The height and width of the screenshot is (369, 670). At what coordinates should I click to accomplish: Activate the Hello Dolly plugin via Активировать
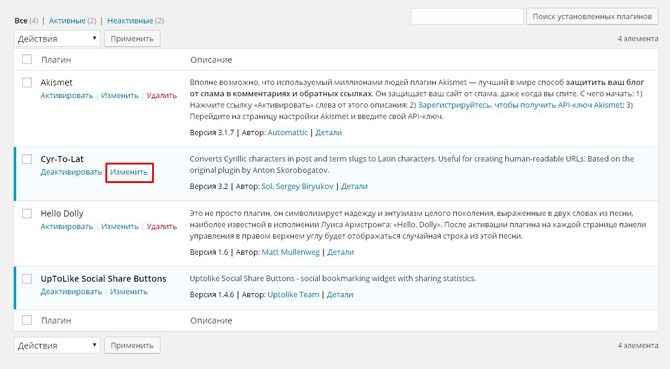tap(67, 226)
